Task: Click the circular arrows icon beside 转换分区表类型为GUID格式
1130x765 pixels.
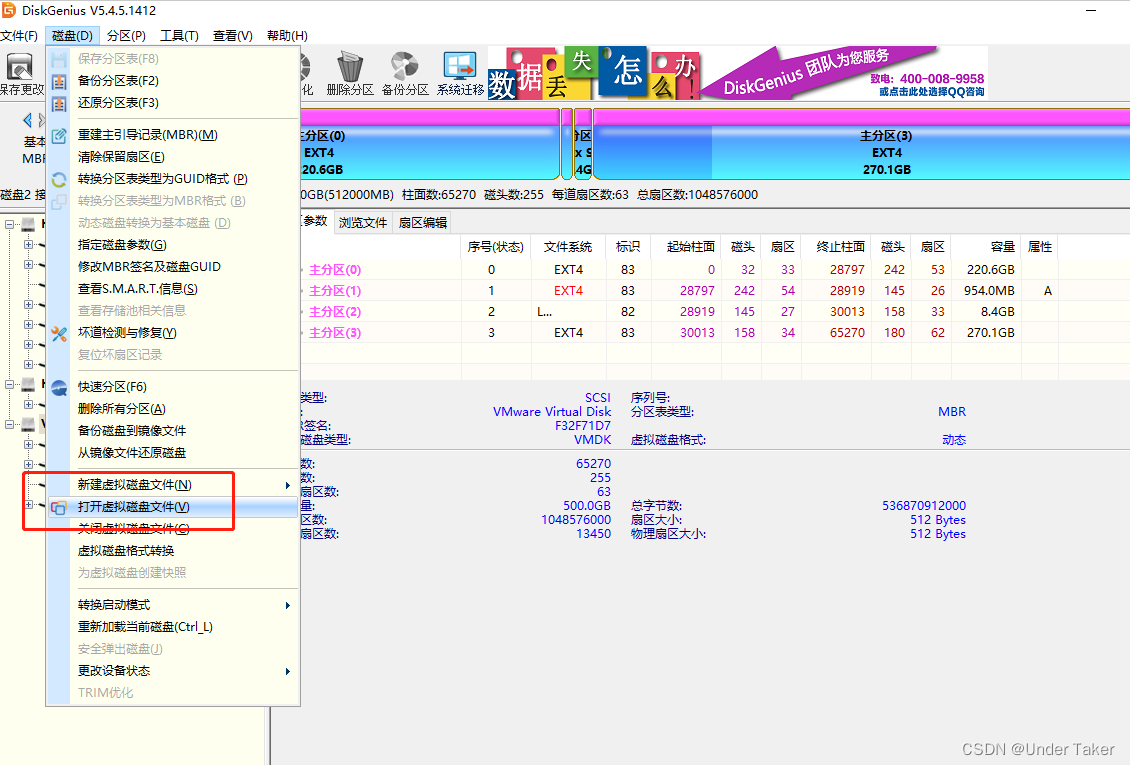Action: (x=59, y=179)
